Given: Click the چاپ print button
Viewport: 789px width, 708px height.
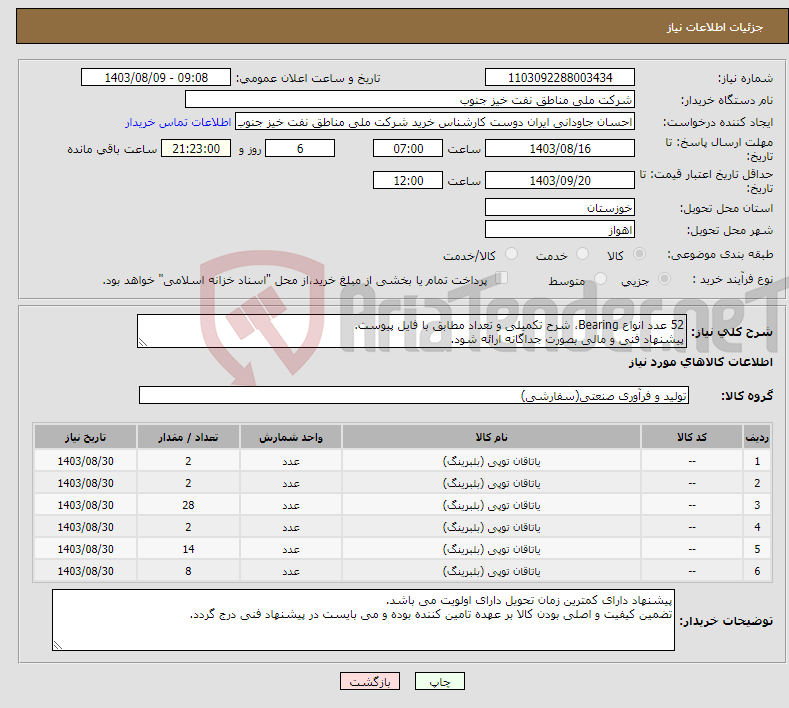Looking at the screenshot, I should point(440,681).
